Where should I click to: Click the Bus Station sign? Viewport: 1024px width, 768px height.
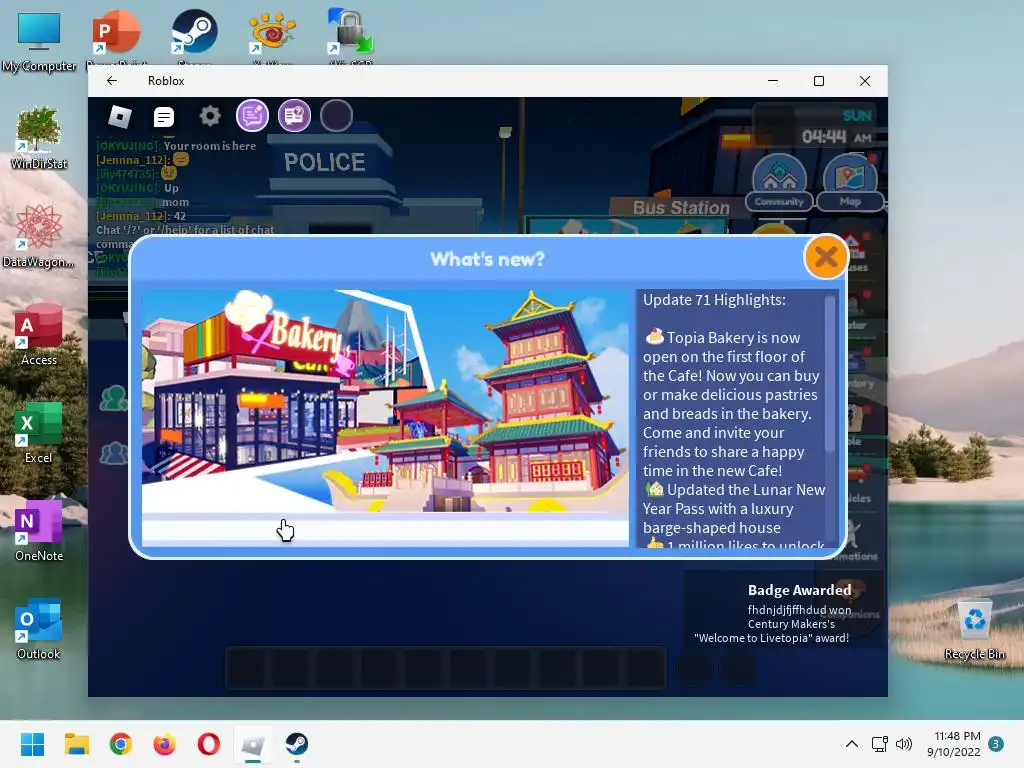(680, 208)
